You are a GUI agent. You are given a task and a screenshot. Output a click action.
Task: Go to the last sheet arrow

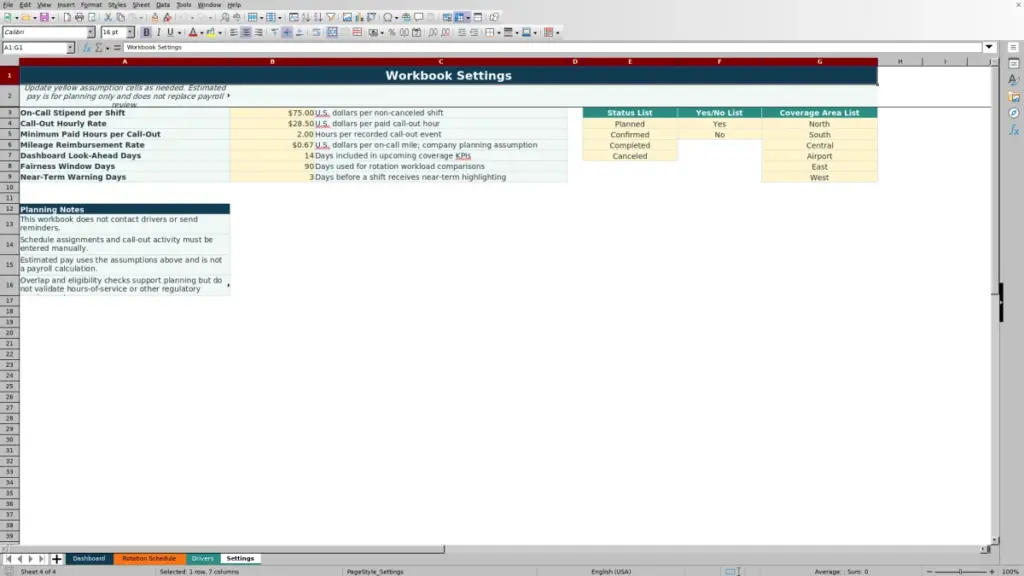(x=41, y=558)
